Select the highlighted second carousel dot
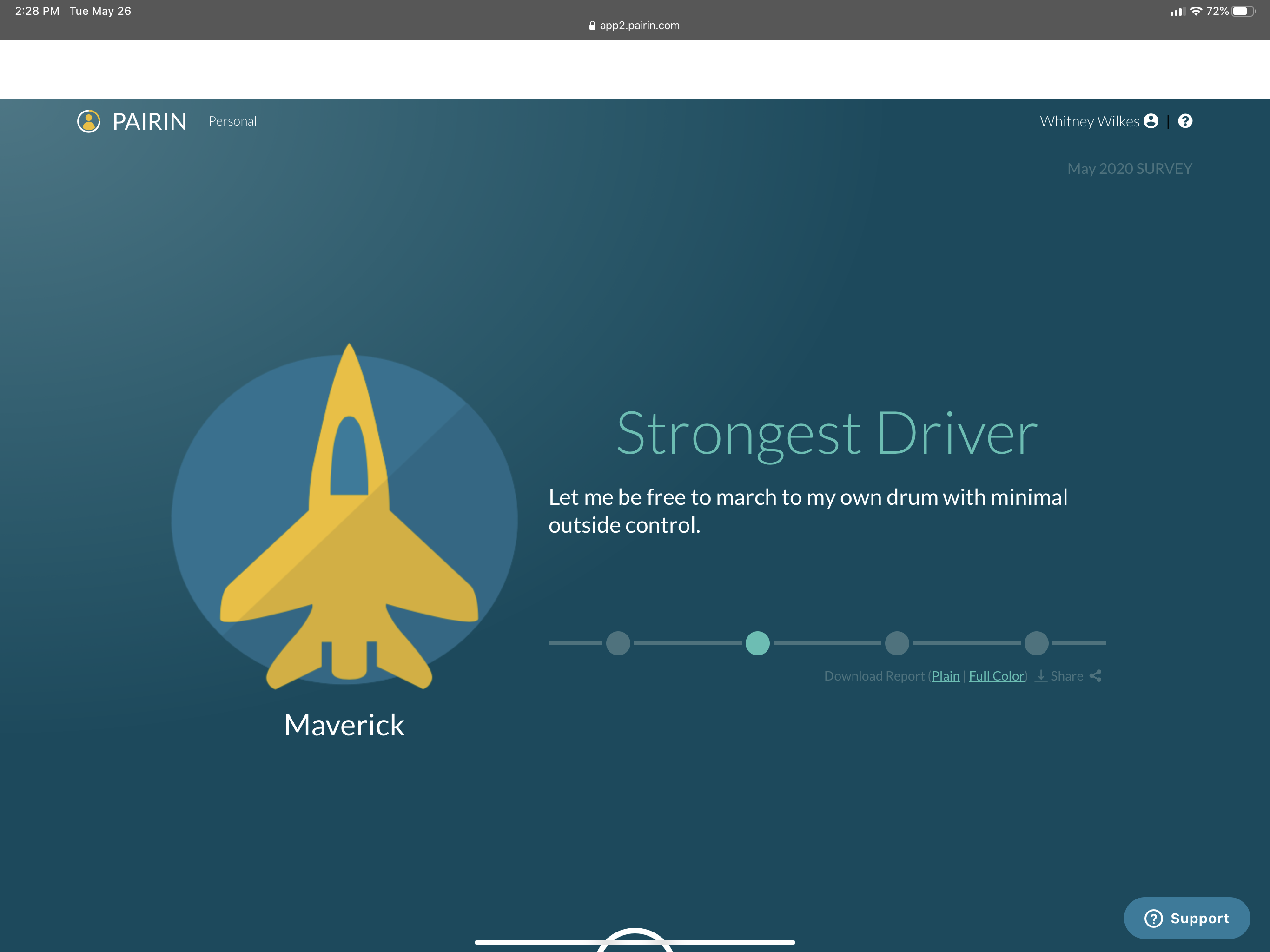Screen dimensions: 1270x952 coord(757,643)
